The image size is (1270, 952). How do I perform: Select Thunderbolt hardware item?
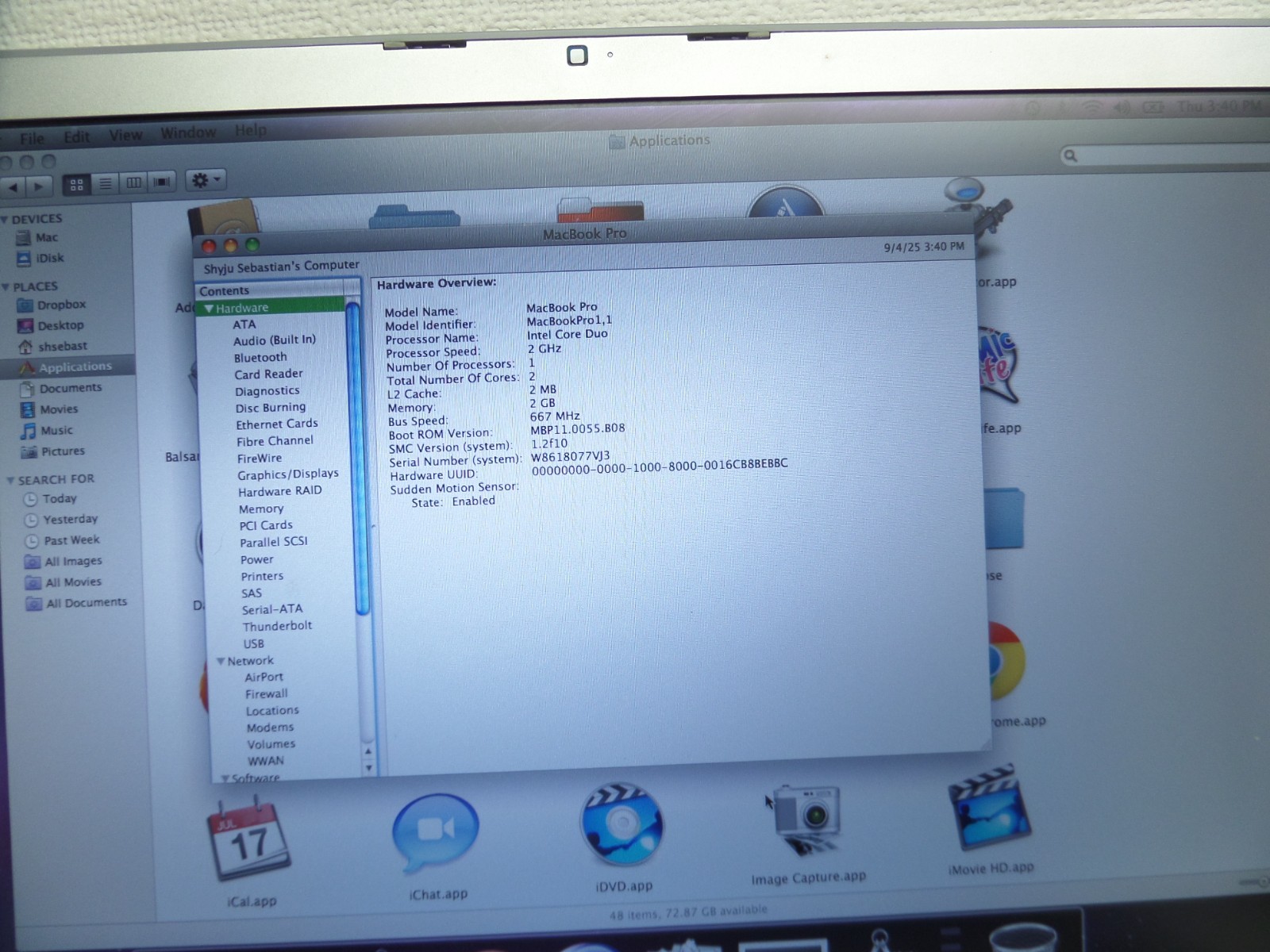click(x=278, y=626)
